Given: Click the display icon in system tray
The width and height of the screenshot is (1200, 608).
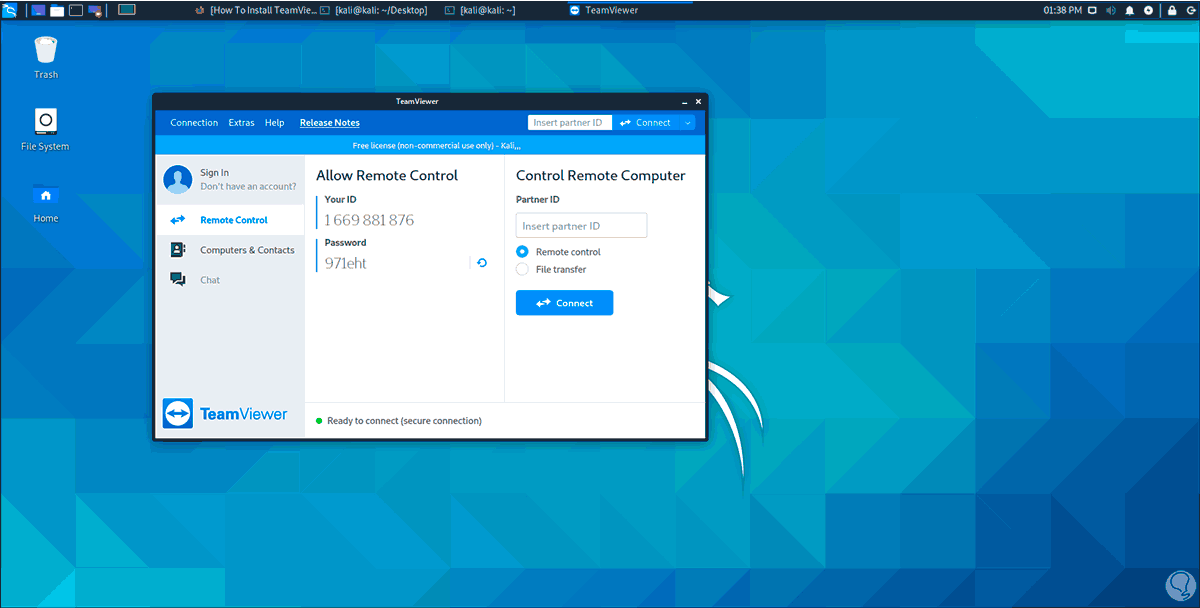Looking at the screenshot, I should point(1093,10).
